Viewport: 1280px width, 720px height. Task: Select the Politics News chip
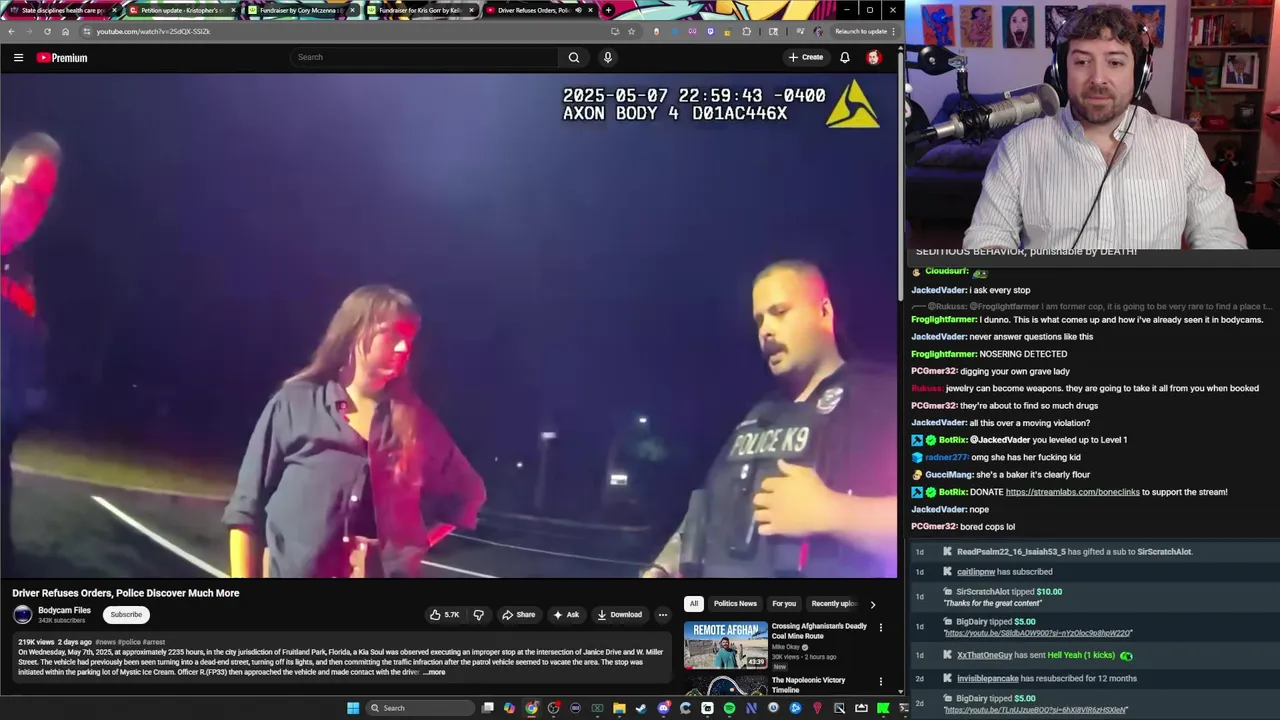point(735,603)
